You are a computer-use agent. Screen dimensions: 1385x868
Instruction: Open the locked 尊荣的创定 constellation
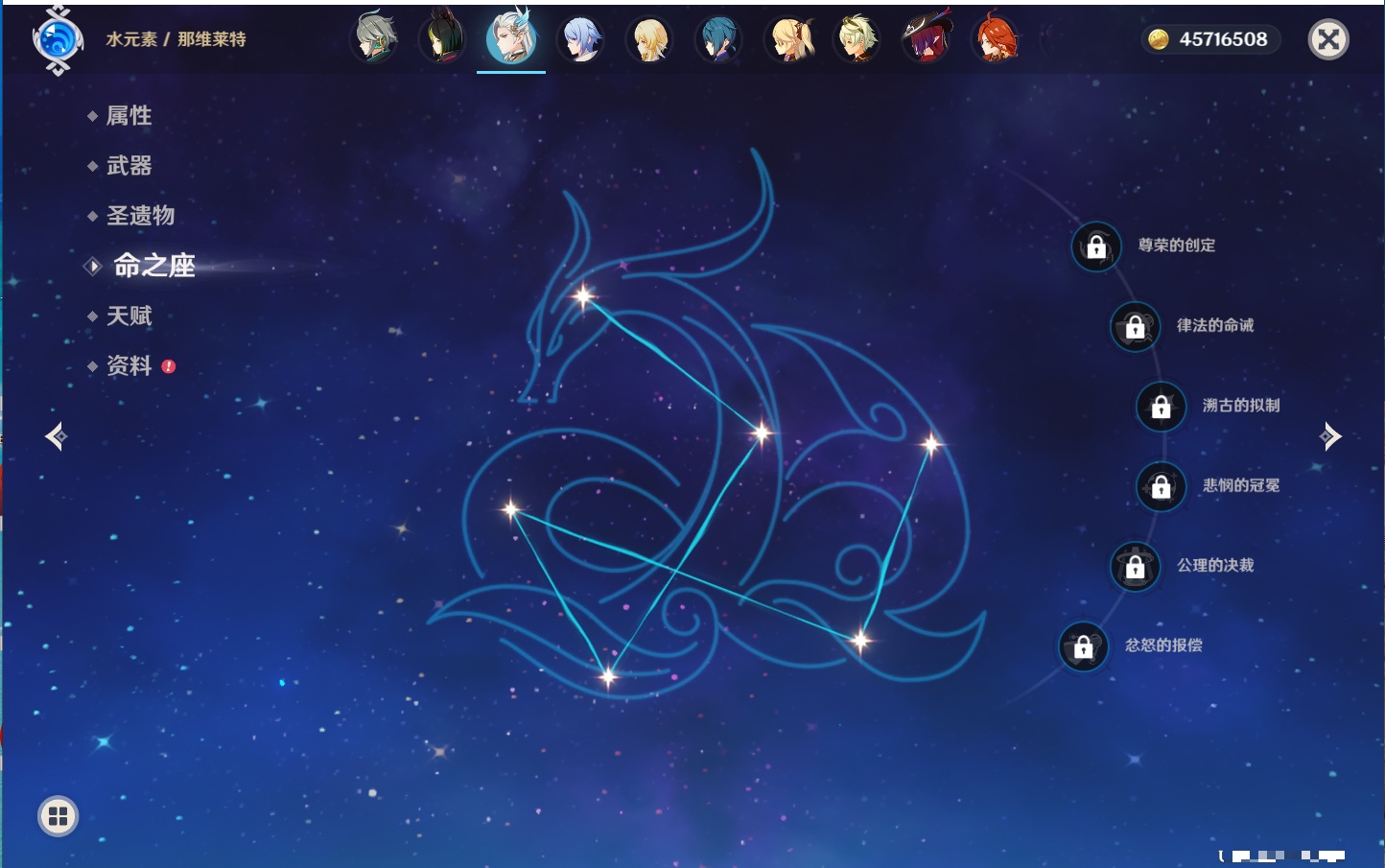pyautogui.click(x=1096, y=246)
